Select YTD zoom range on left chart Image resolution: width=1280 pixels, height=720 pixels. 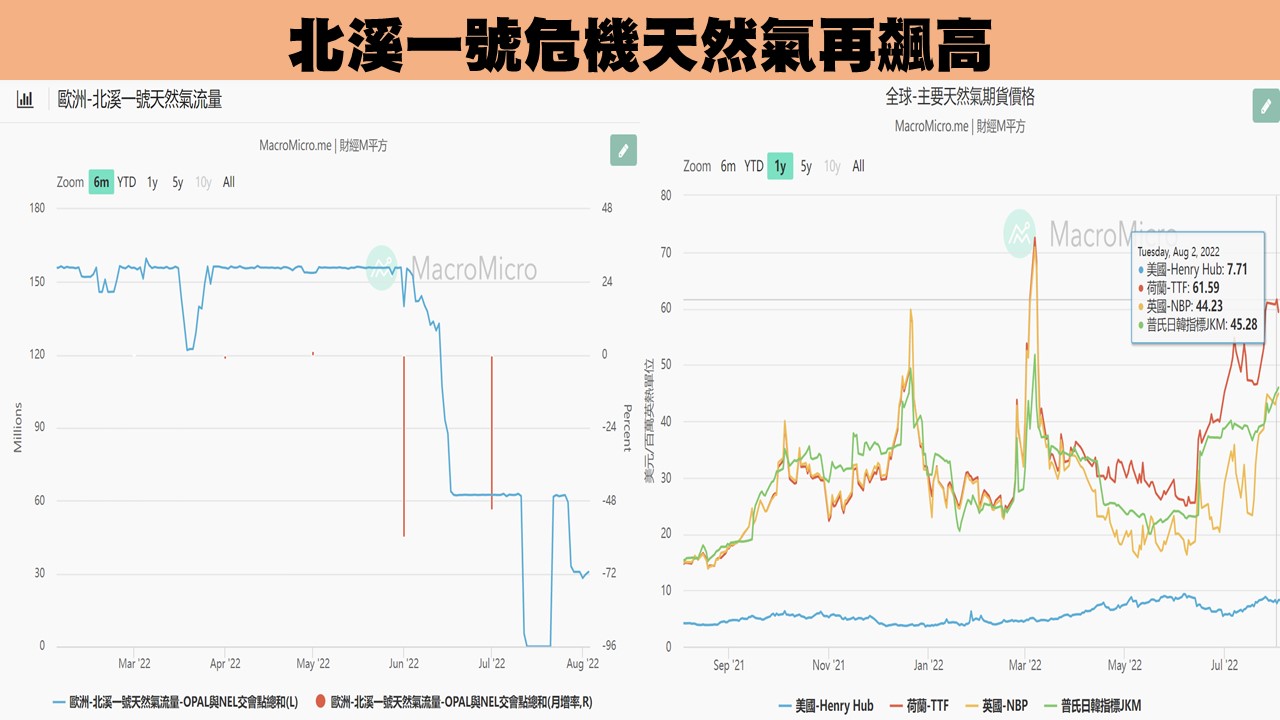point(127,182)
